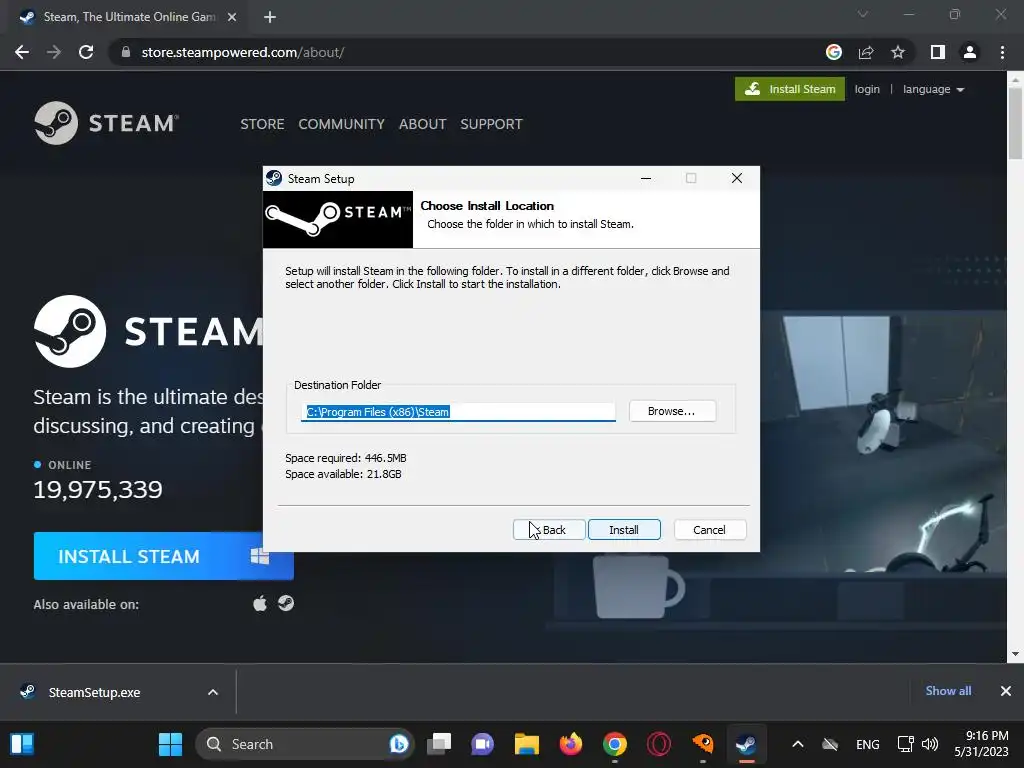
Task: Open a new browser tab
Action: coord(270,17)
